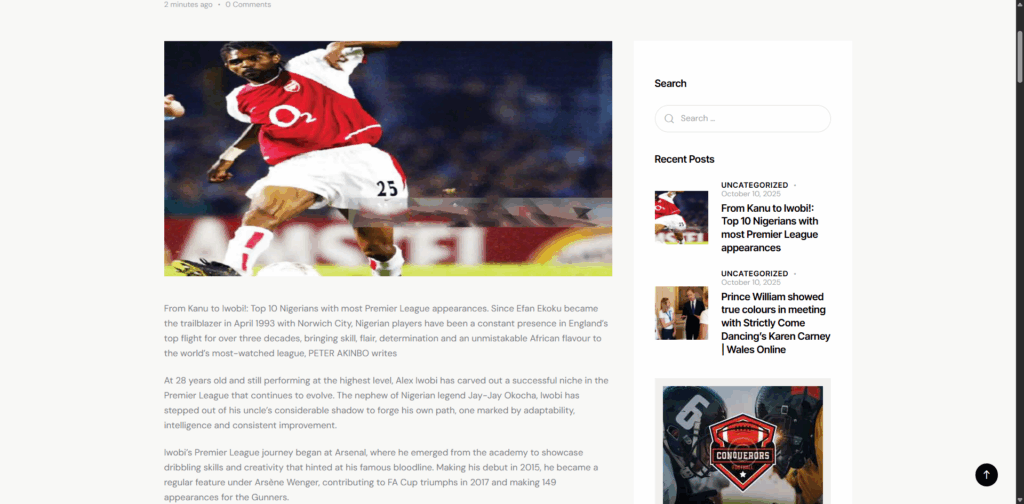
Task: Select second UNCATEGORIZED category label above Prince William
Action: (x=754, y=274)
